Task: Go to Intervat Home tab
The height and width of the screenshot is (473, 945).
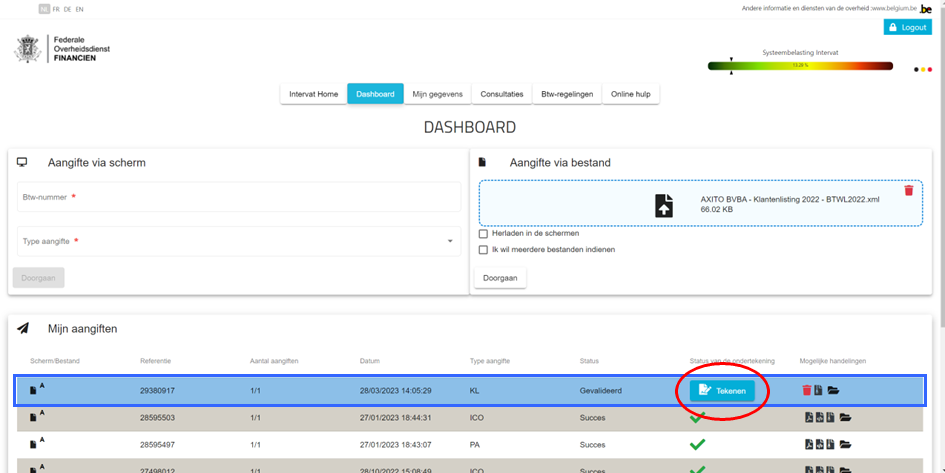Action: pyautogui.click(x=313, y=94)
